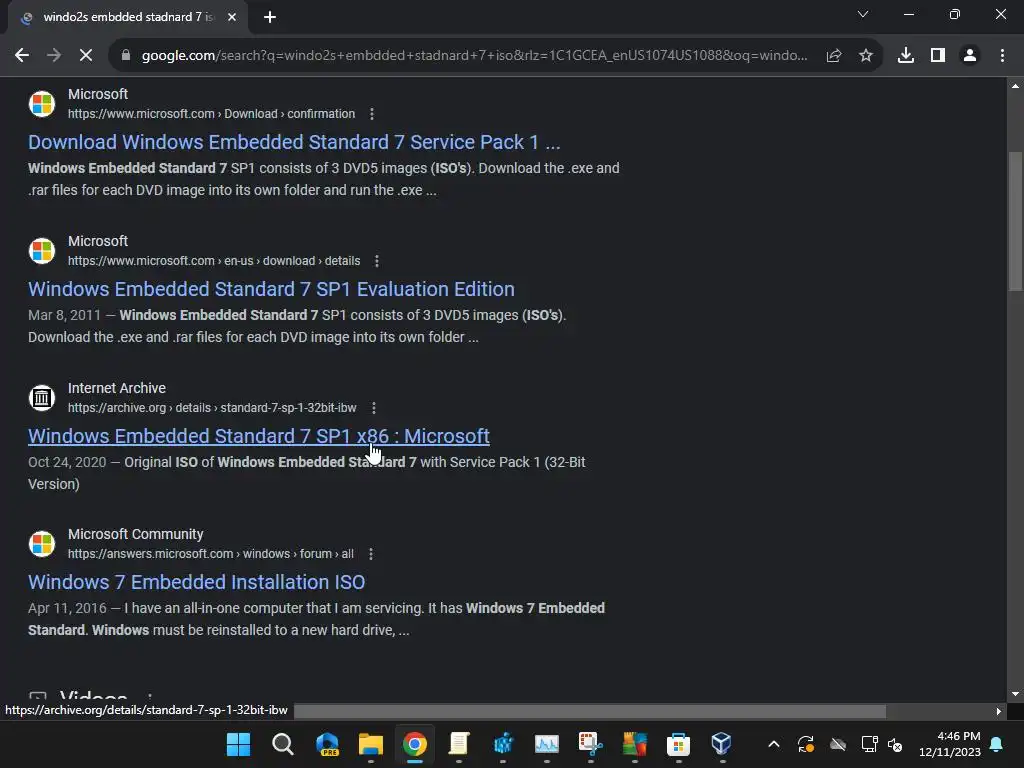Screen dimensions: 1024x768
Task: Switch to Chrome in the taskbar
Action: 415,744
